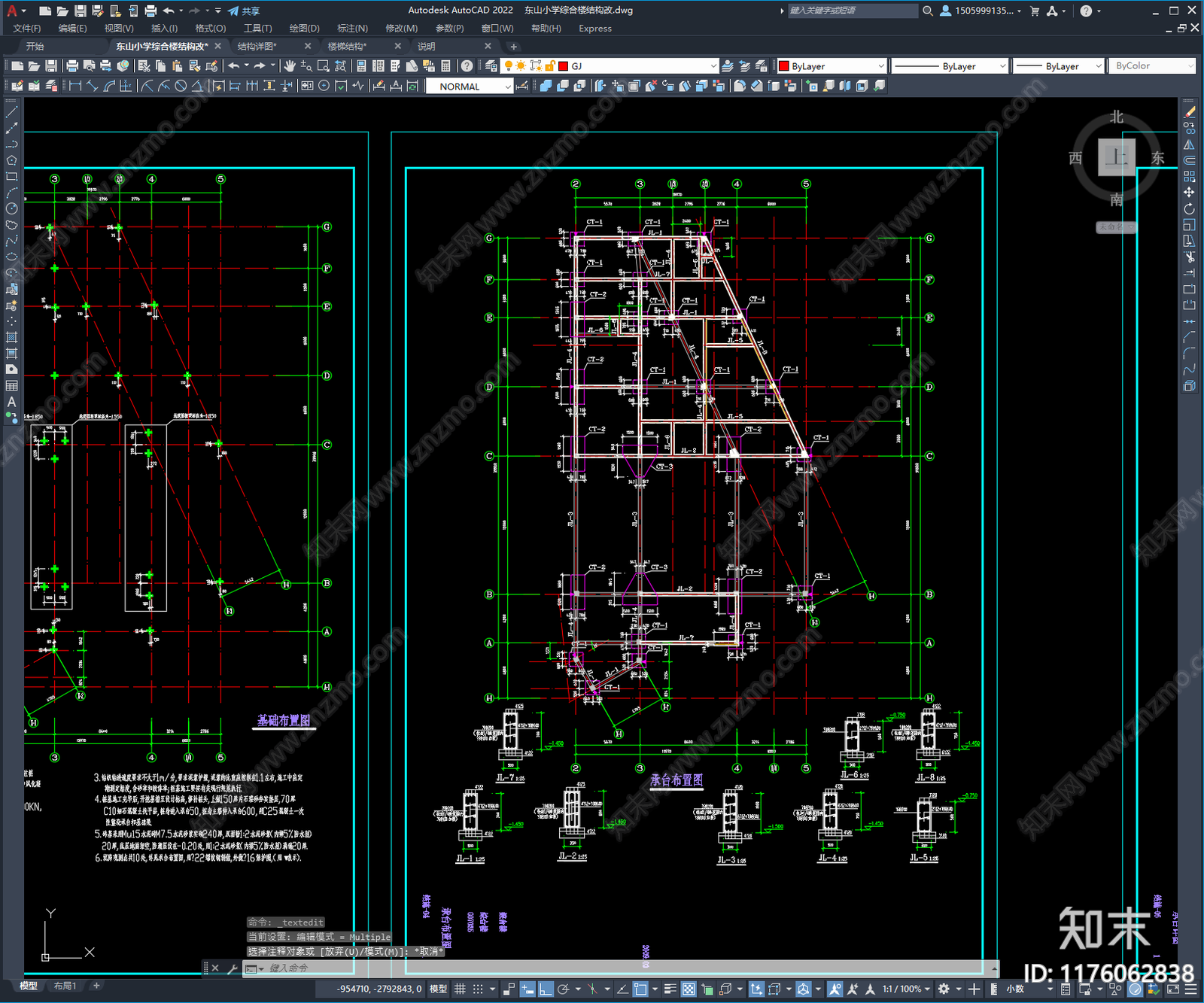The height and width of the screenshot is (1003, 1204).
Task: Open the Layer Properties Manager icon
Action: (491, 66)
